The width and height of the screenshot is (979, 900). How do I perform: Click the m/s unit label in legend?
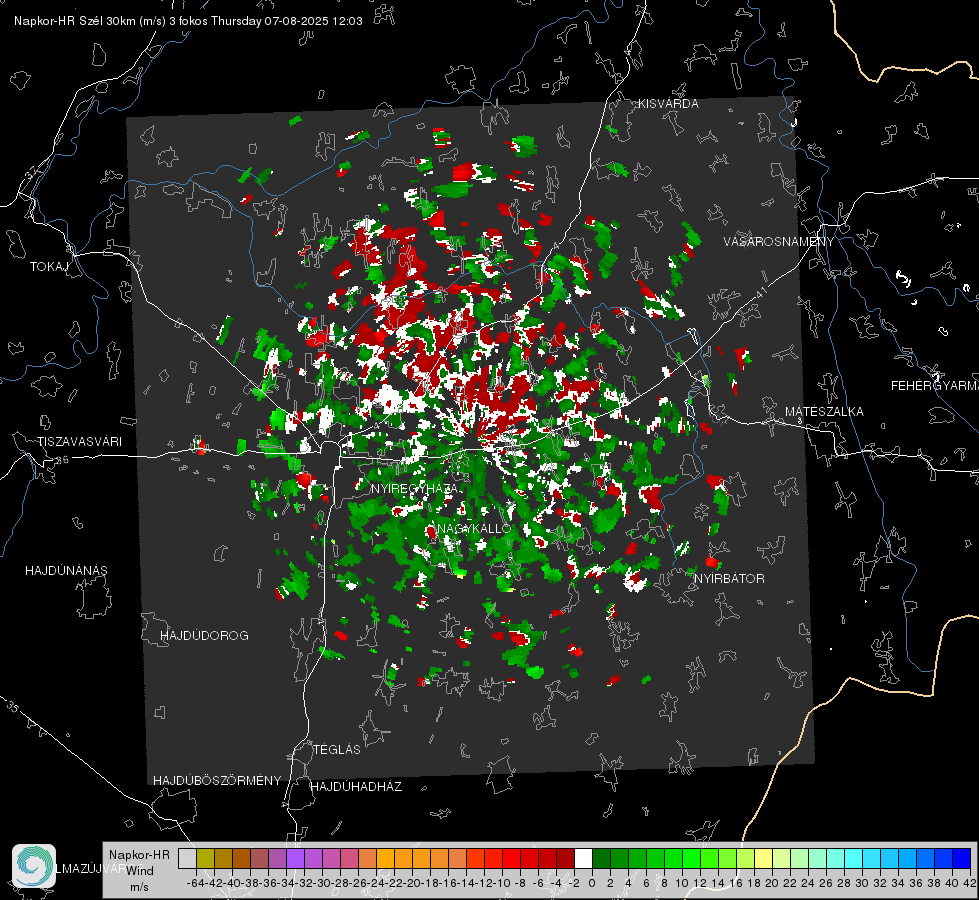139,887
